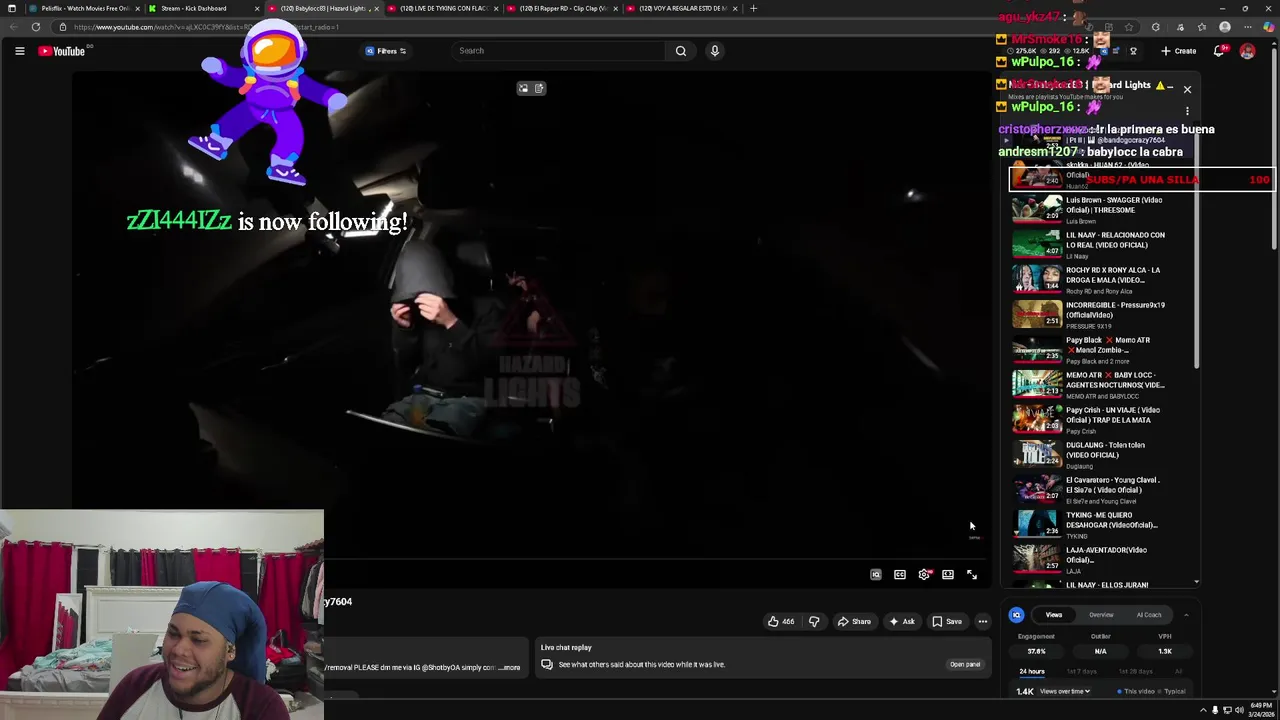Click the miniplayer overlay icon above video
This screenshot has height=720, width=1280.
[x=523, y=89]
